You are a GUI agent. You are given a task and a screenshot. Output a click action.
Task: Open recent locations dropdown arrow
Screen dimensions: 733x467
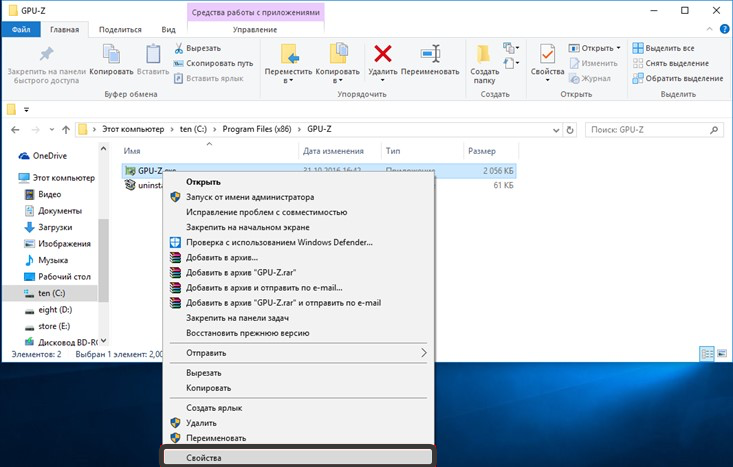coord(51,129)
